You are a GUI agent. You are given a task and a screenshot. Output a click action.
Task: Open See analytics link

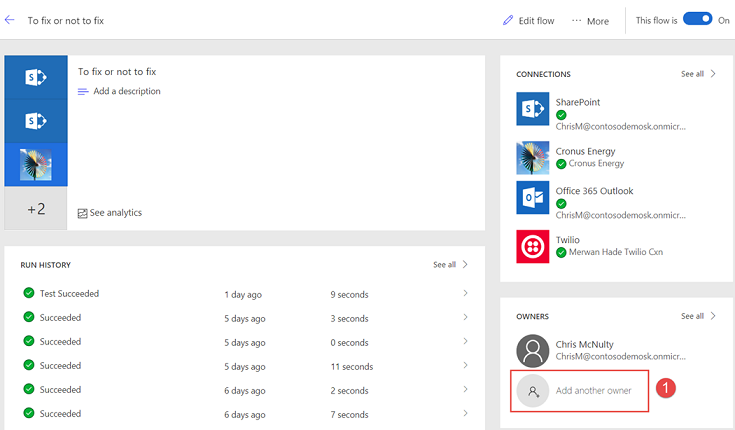[115, 213]
